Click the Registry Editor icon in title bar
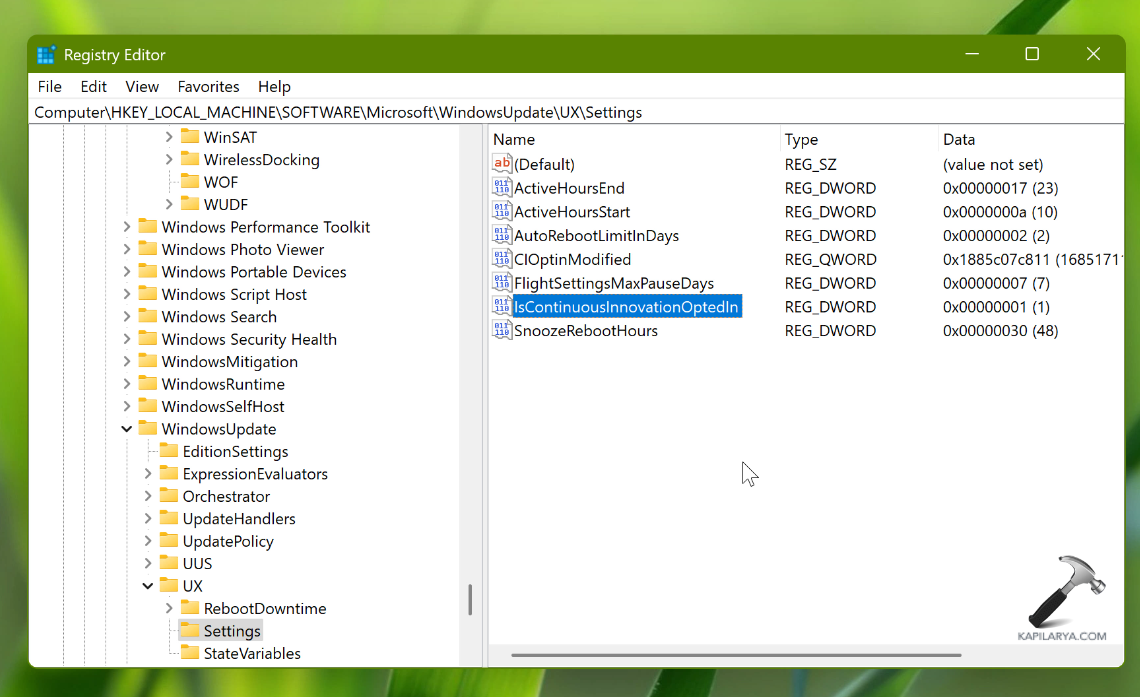Screen dimensions: 1140x697 coord(46,54)
